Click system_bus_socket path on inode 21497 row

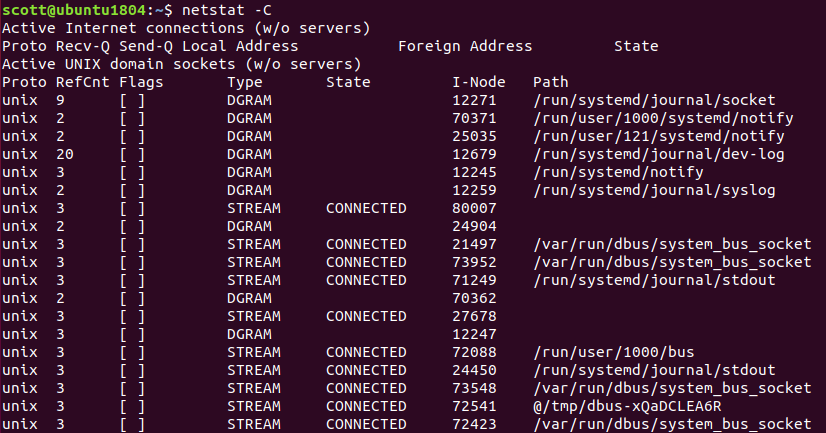click(x=672, y=244)
